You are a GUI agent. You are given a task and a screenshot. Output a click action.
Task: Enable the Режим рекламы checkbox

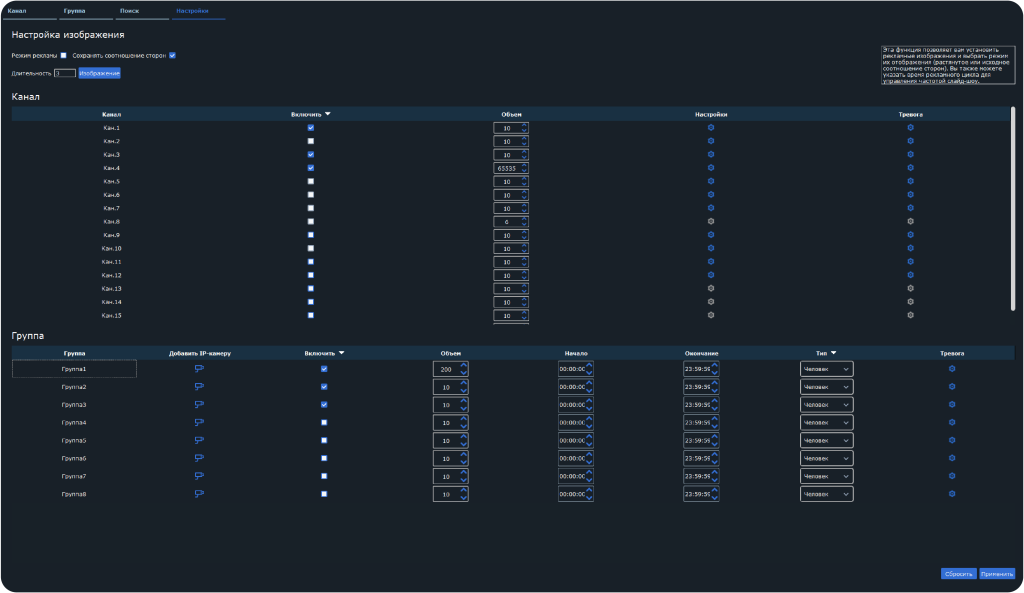pos(64,55)
